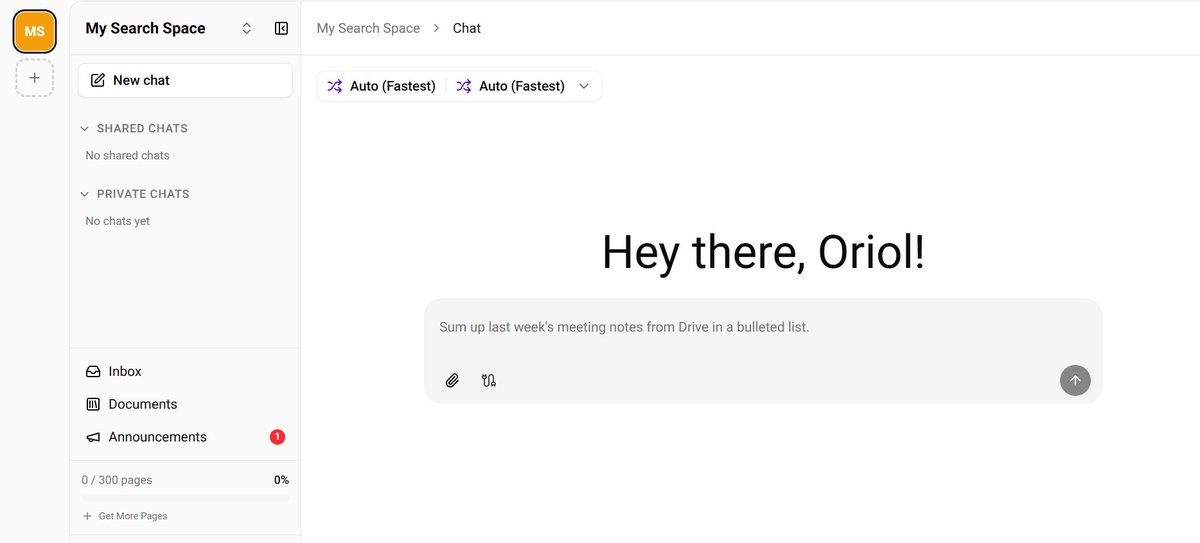Image resolution: width=1200 pixels, height=543 pixels.
Task: Open the My Search Space switcher chevrons
Action: [x=247, y=29]
